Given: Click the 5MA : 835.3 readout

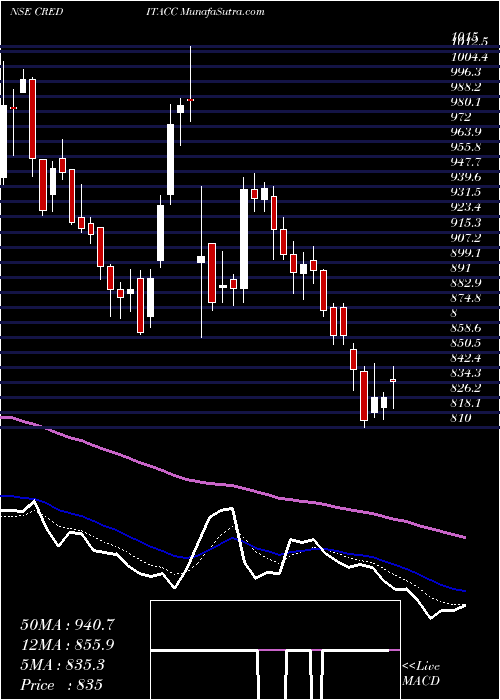Looking at the screenshot, I should coord(62,665).
